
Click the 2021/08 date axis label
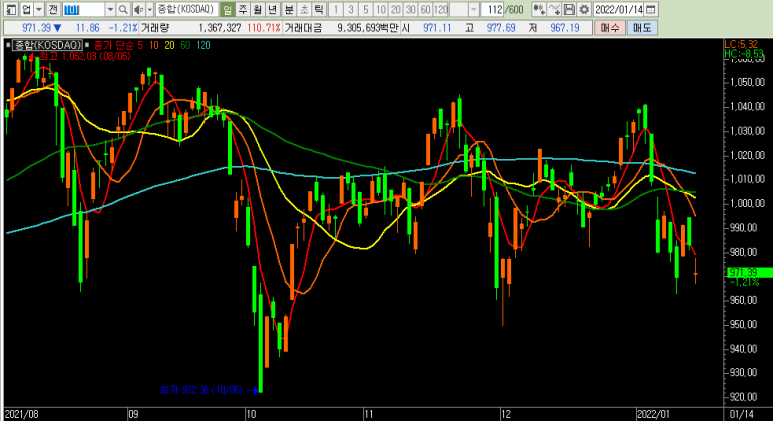22,414
